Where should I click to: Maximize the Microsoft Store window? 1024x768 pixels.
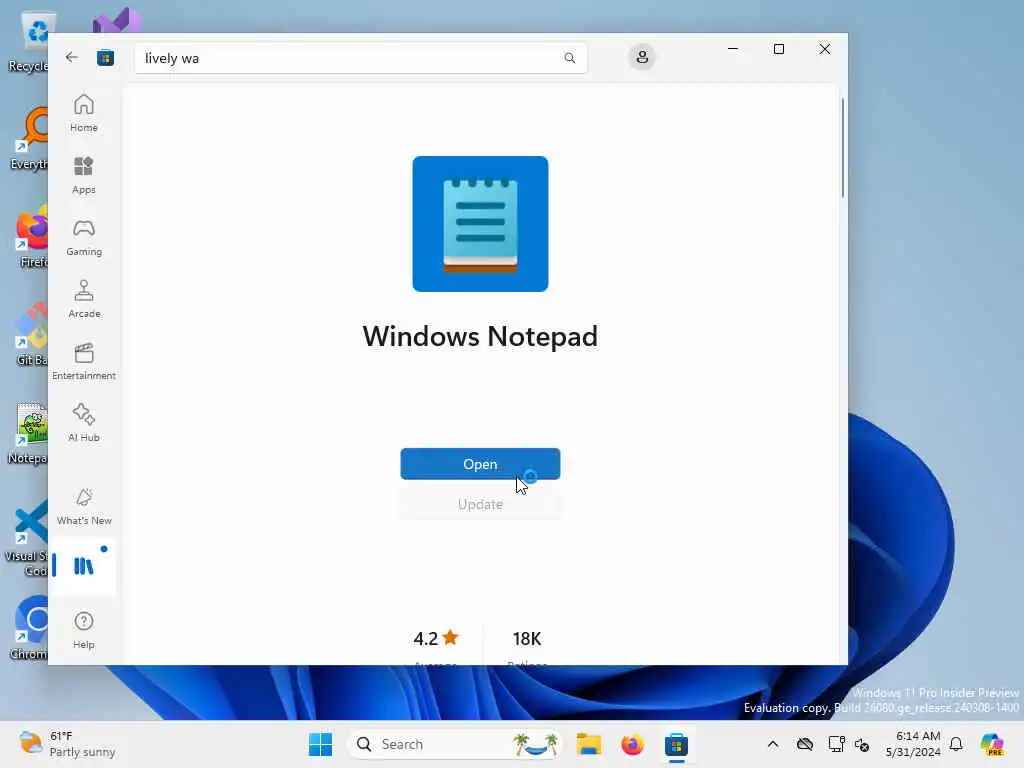click(778, 49)
